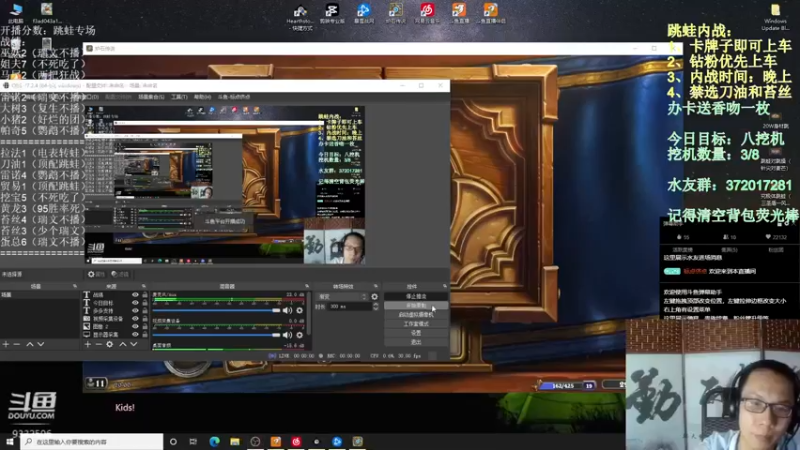Click second mixer channel volume slider
800x450 pixels.
pos(216,335)
